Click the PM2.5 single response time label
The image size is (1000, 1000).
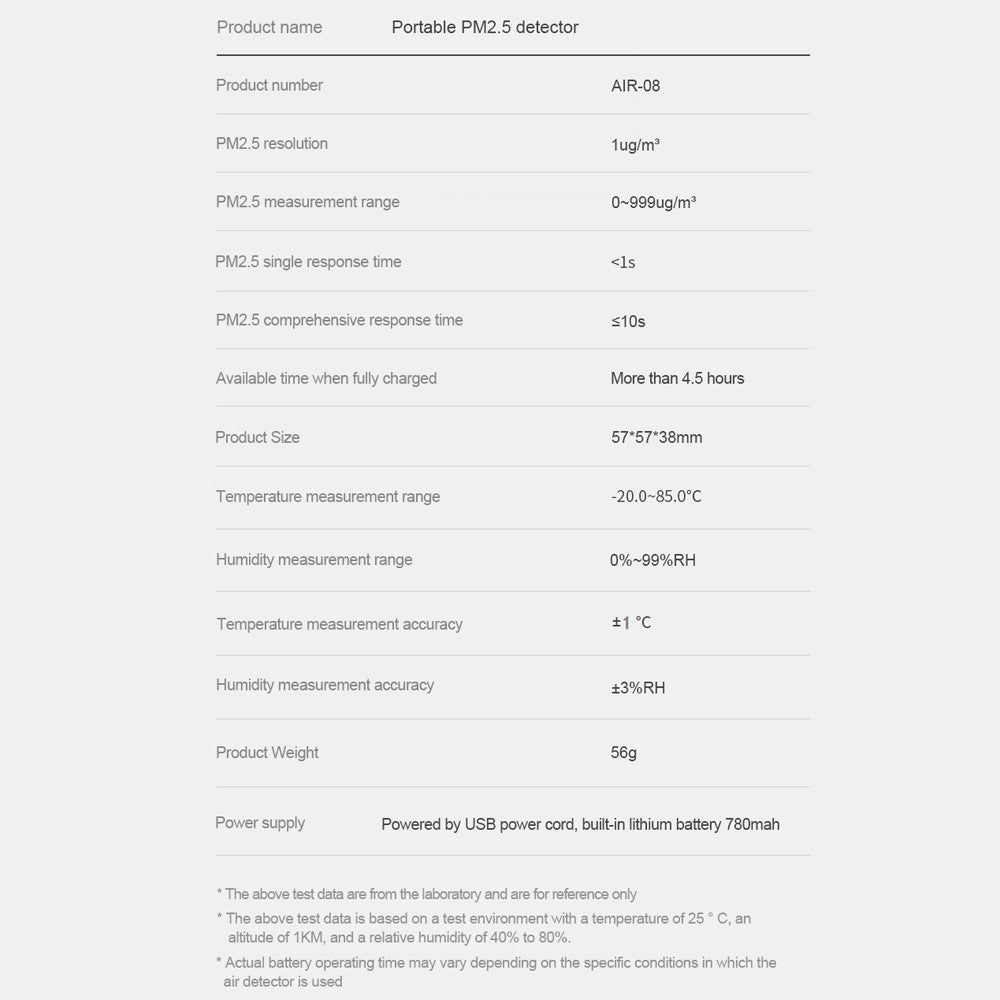click(x=308, y=262)
